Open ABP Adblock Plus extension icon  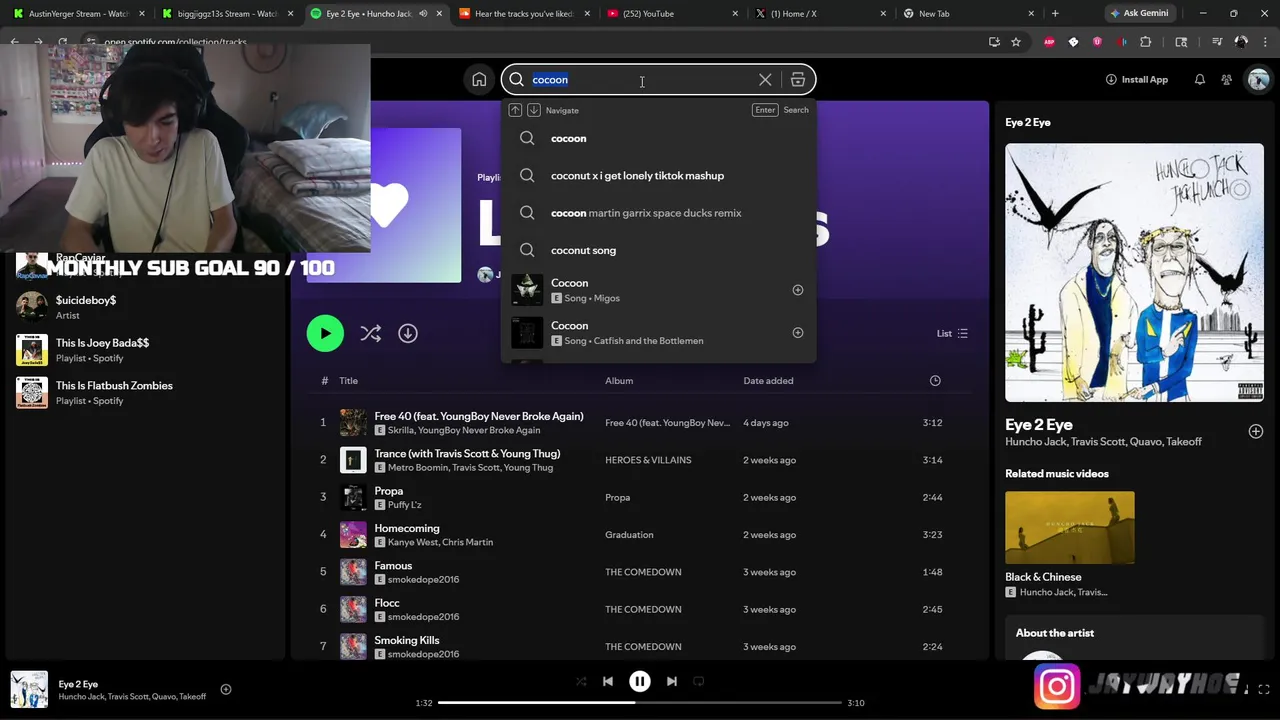click(1049, 42)
